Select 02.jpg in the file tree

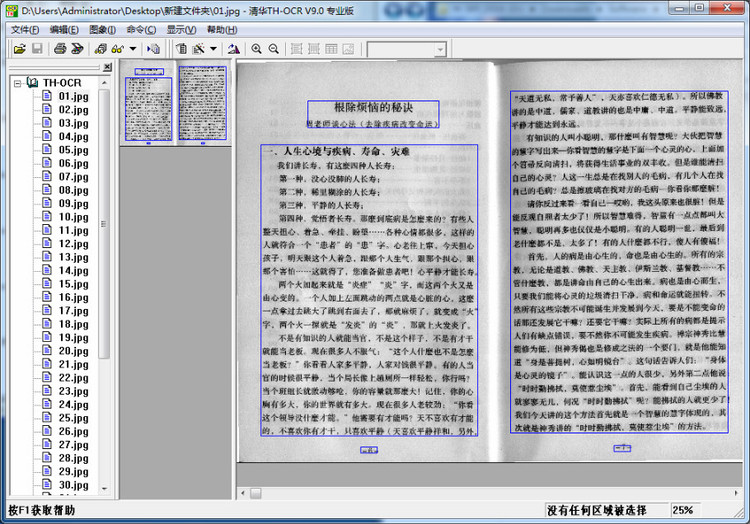[74, 109]
